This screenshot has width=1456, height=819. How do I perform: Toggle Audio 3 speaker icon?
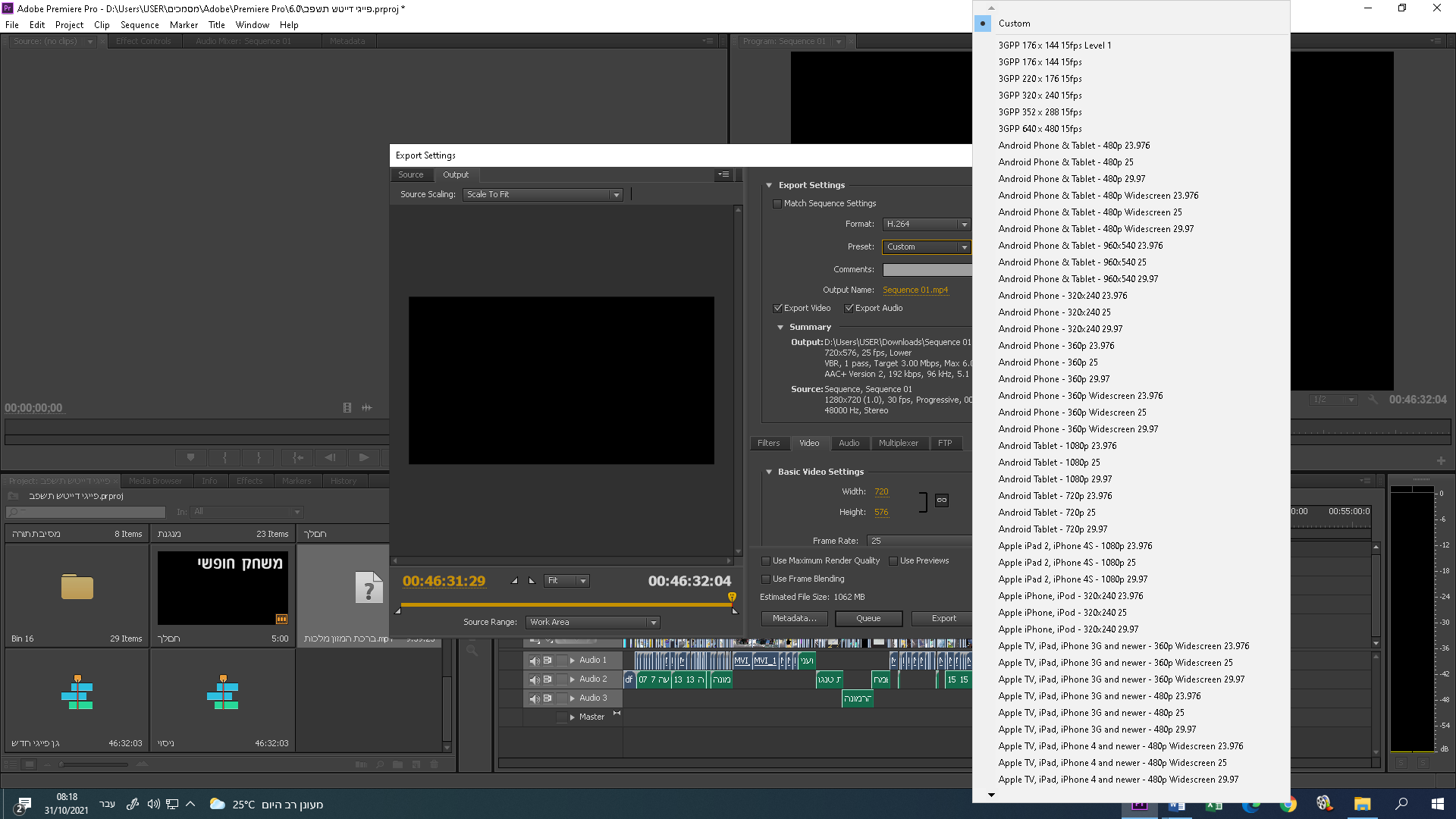click(534, 698)
